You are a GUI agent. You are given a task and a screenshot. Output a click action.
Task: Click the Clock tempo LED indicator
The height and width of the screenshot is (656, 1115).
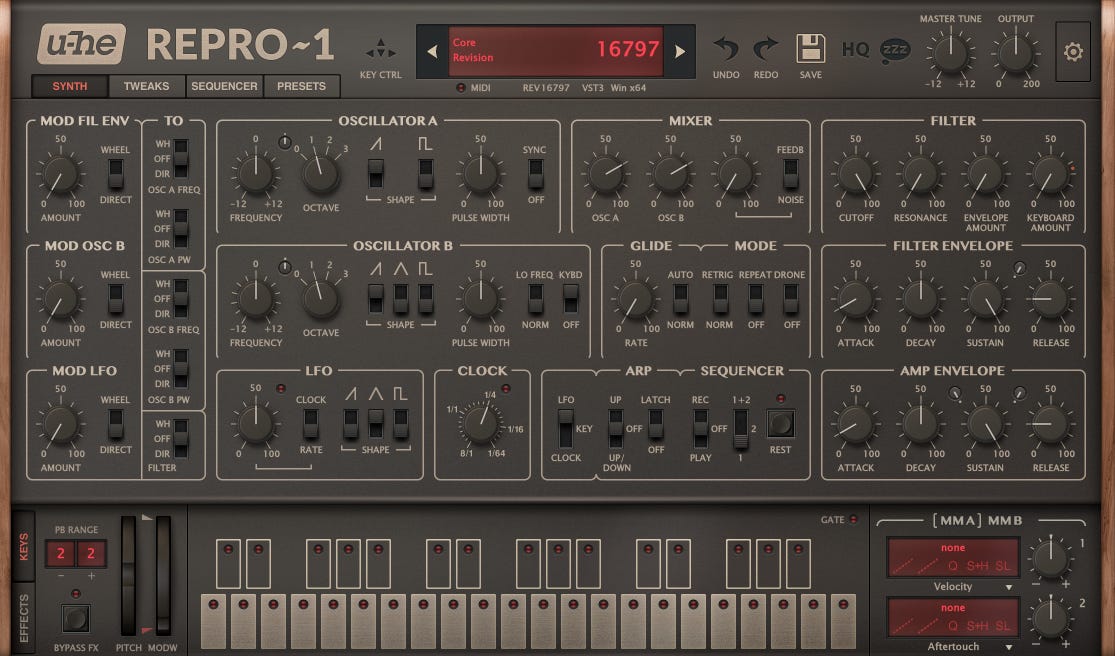click(506, 389)
